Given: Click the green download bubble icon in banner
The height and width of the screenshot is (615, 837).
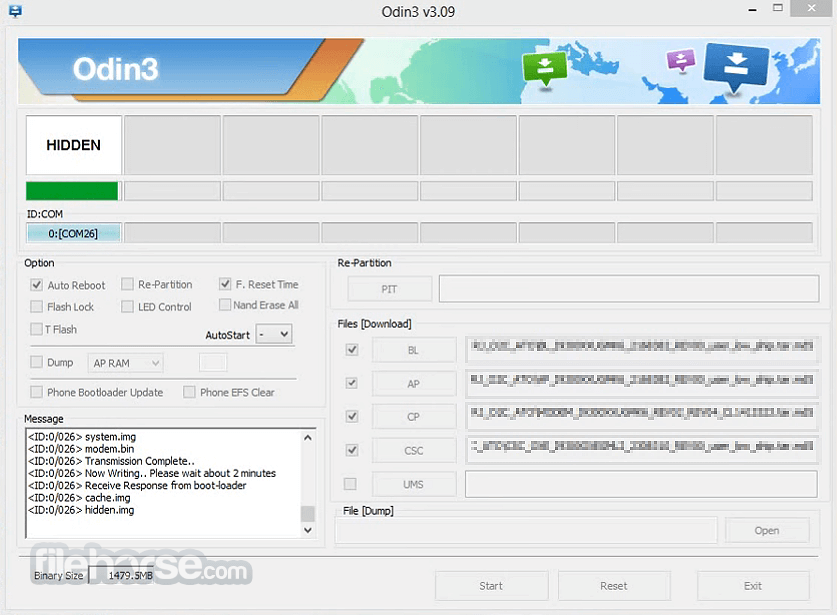Looking at the screenshot, I should point(544,68).
